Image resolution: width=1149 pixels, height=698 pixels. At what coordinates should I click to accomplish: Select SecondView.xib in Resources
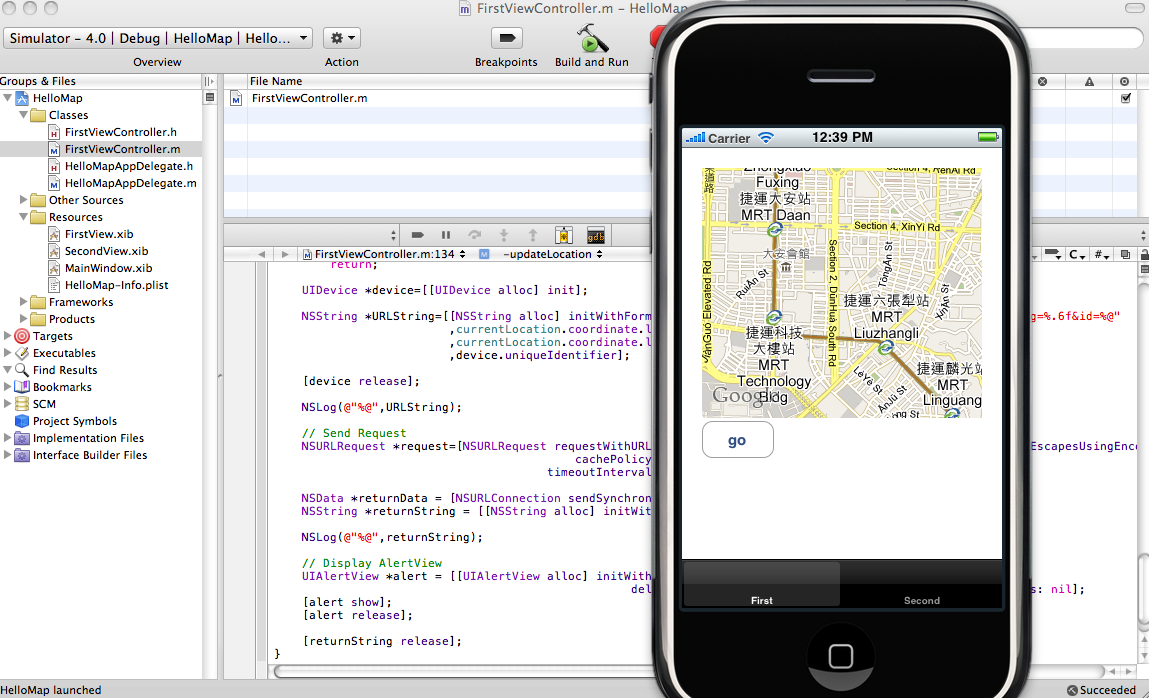pos(106,251)
